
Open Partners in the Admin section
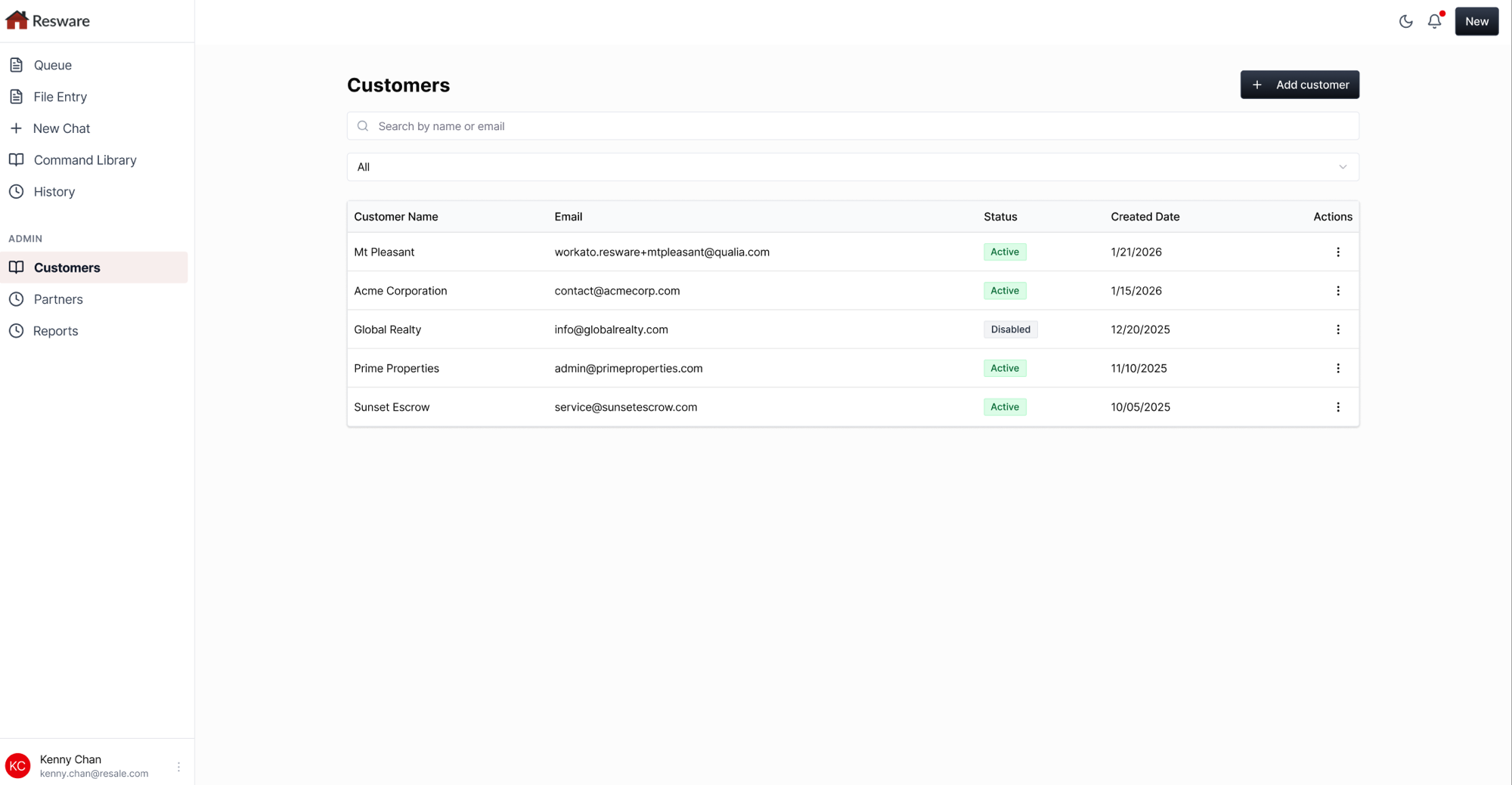[x=94, y=299]
